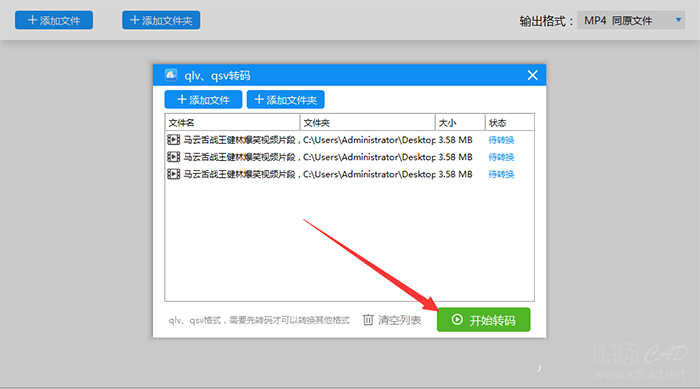Click the second row's 待转换 status

(501, 157)
